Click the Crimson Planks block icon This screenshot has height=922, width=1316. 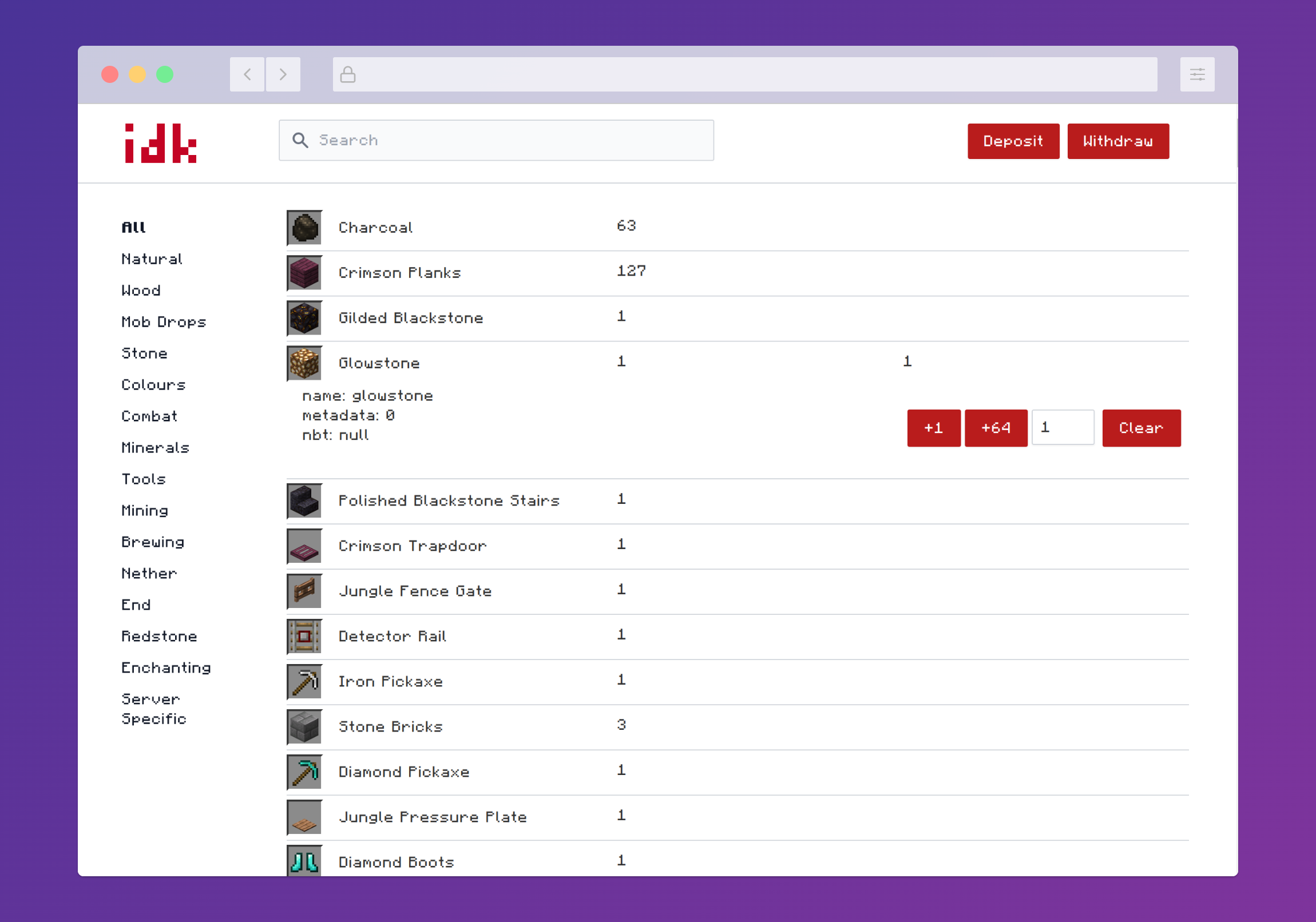tap(304, 273)
